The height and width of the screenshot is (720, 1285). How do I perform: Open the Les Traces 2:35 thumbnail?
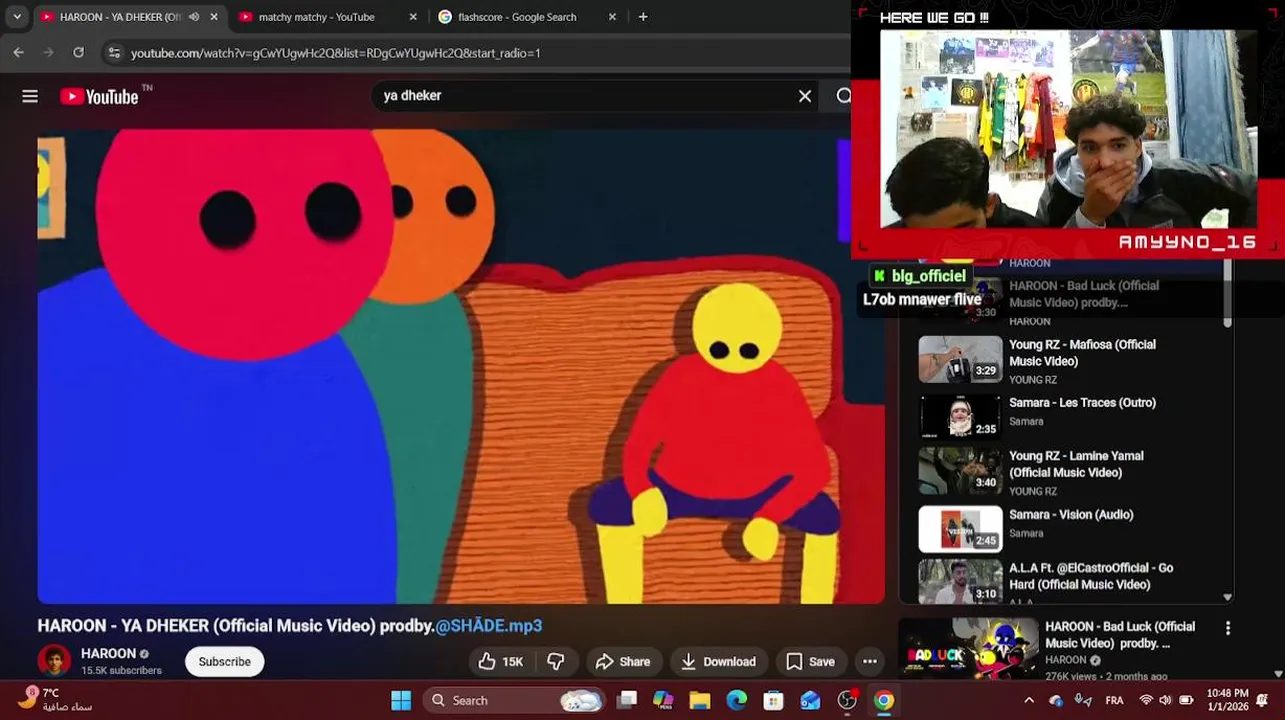[x=960, y=417]
